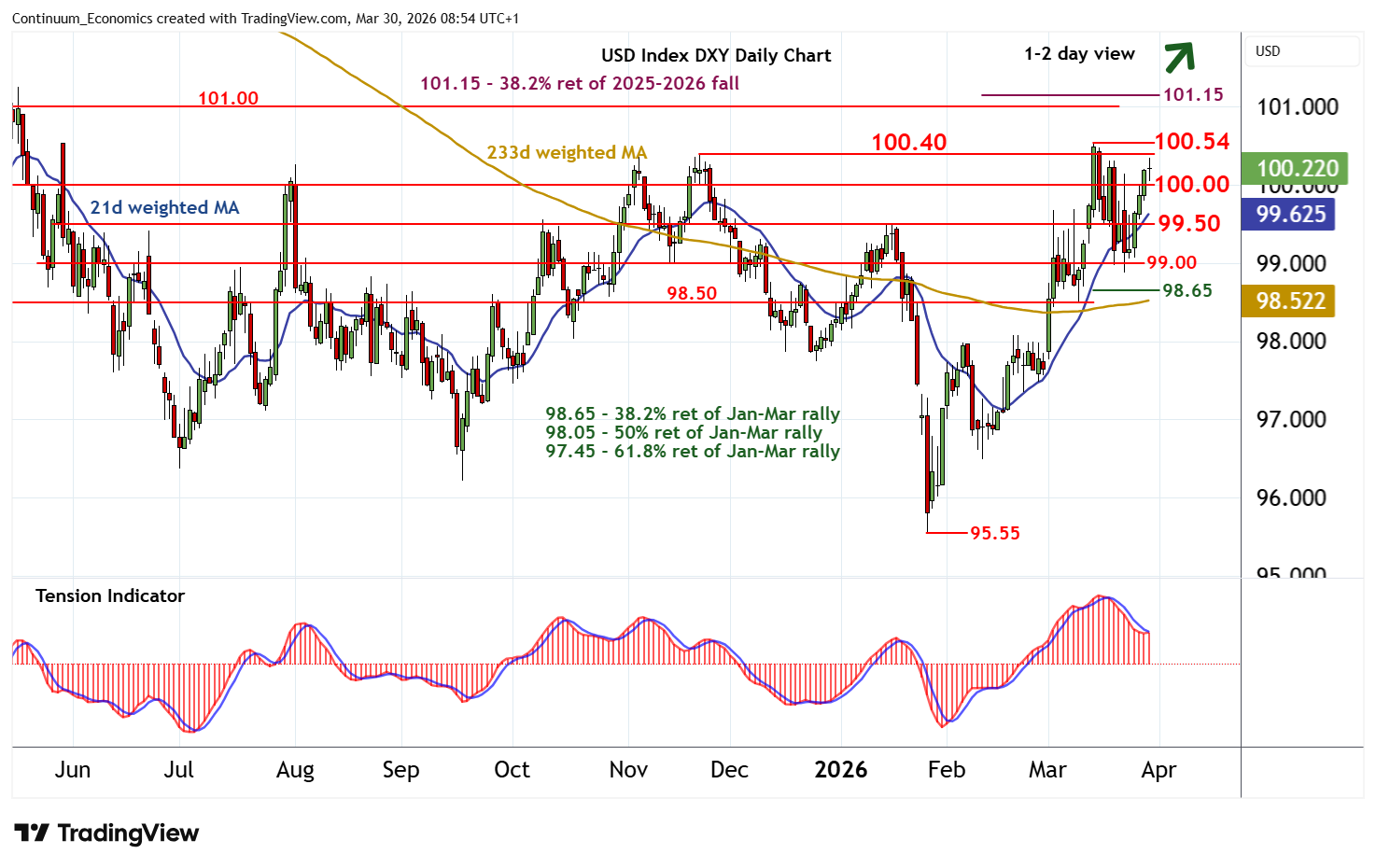Click the green upward trend arrow icon
The height and width of the screenshot is (868, 1376).
pos(1179,56)
